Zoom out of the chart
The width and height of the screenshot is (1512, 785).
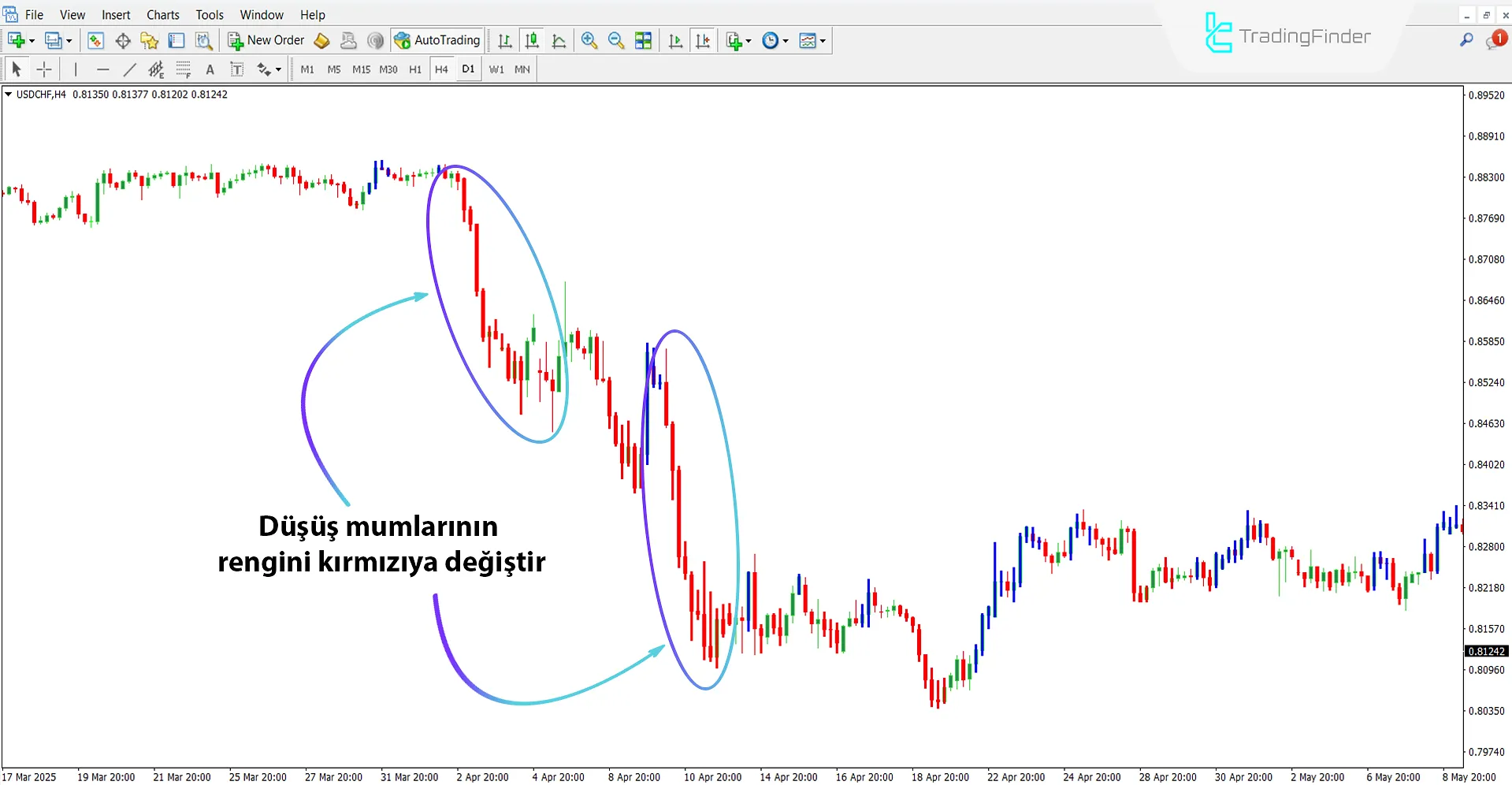616,40
